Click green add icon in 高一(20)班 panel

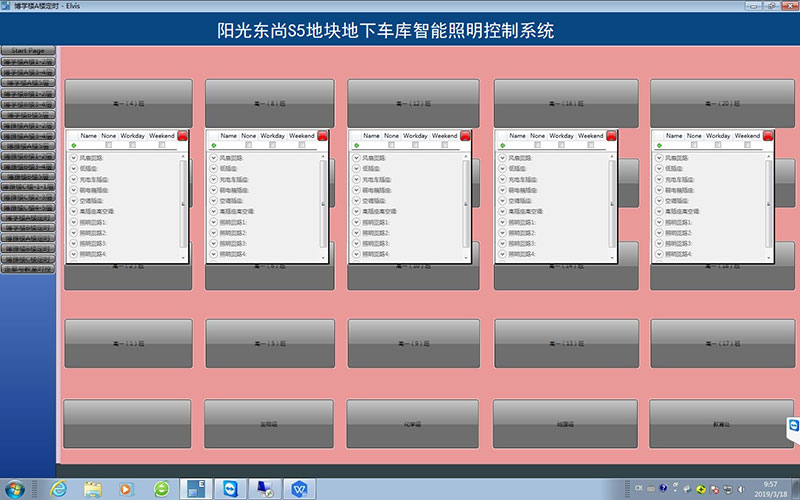click(658, 146)
